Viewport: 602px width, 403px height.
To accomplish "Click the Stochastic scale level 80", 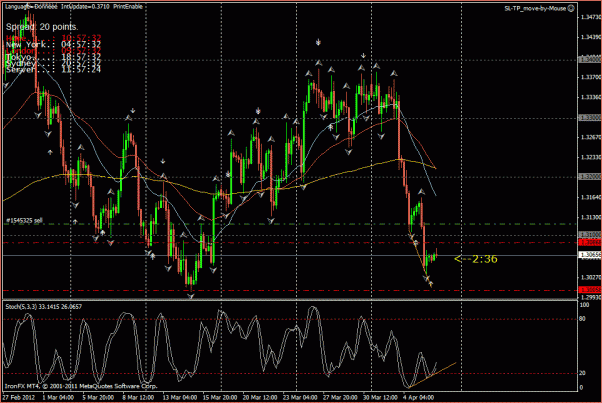I will coord(582,319).
